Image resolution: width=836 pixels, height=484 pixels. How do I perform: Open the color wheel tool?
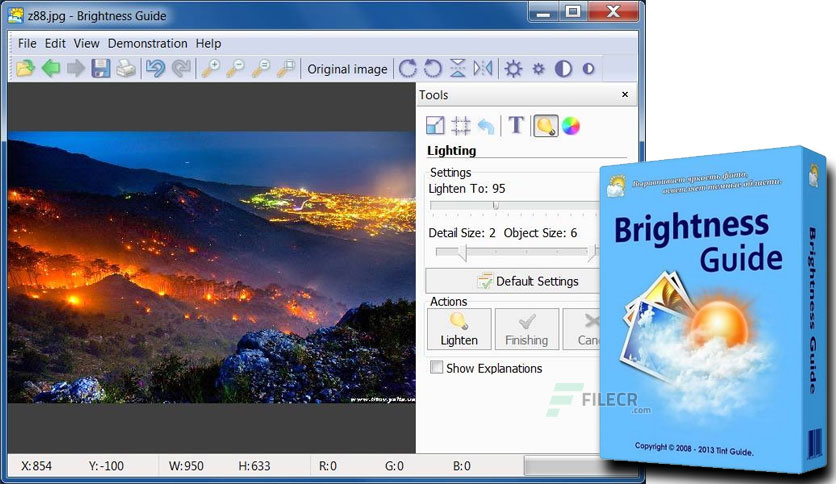570,126
